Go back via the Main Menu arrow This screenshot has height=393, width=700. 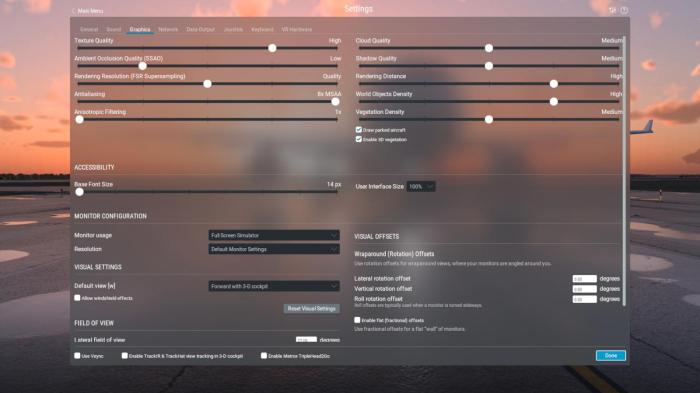pos(74,11)
